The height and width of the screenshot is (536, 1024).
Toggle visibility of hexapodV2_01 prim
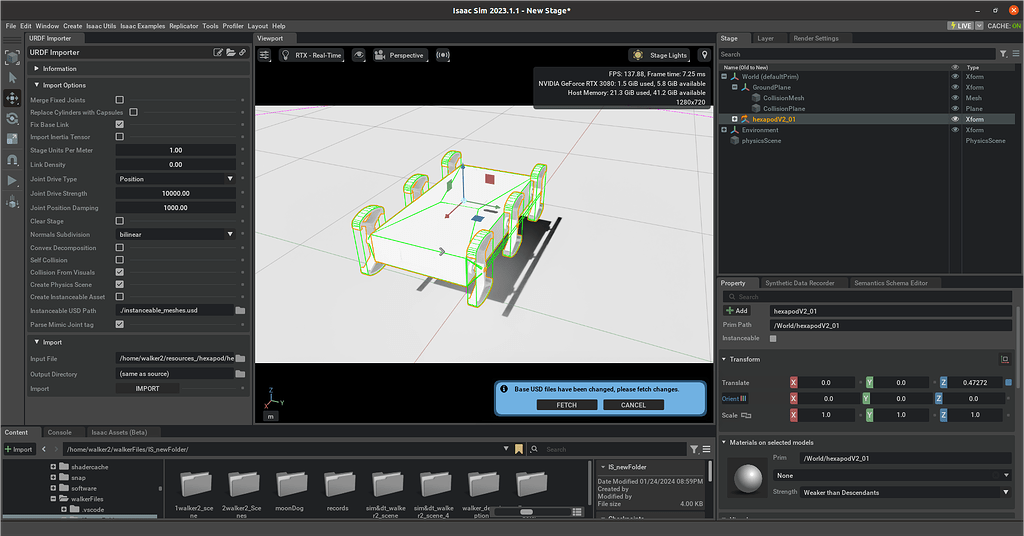(955, 119)
